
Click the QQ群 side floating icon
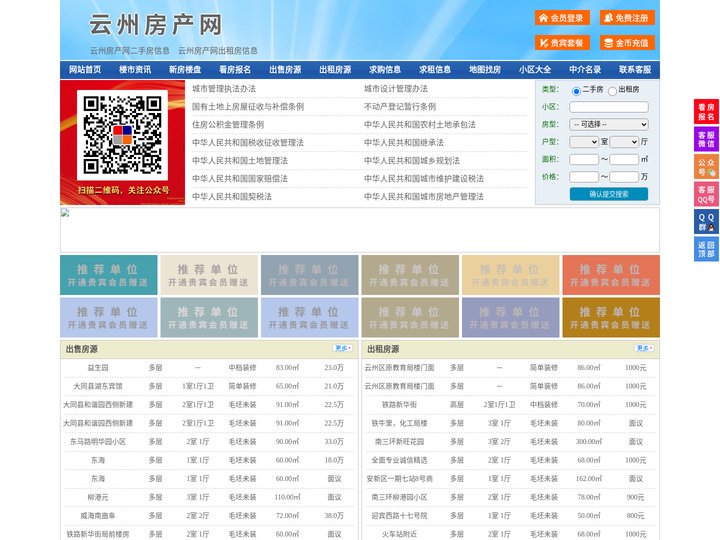[706, 222]
